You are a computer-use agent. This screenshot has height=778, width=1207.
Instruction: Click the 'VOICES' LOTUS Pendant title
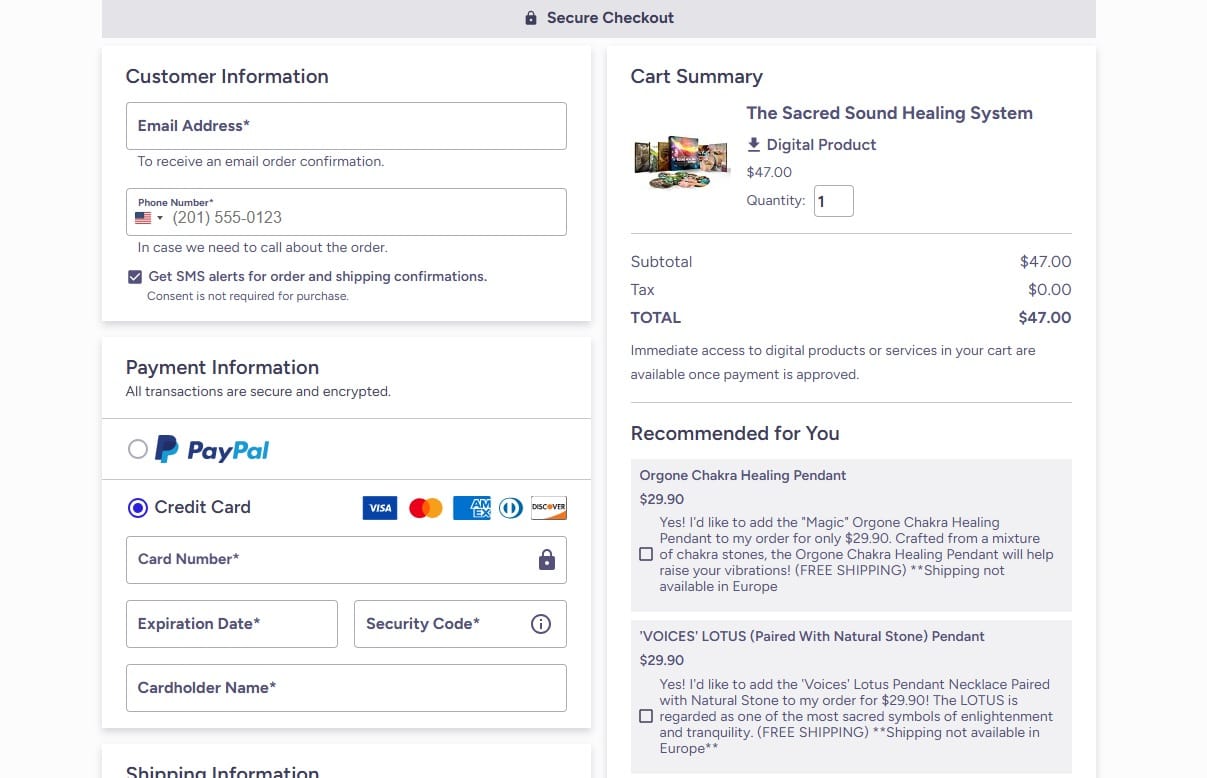812,637
